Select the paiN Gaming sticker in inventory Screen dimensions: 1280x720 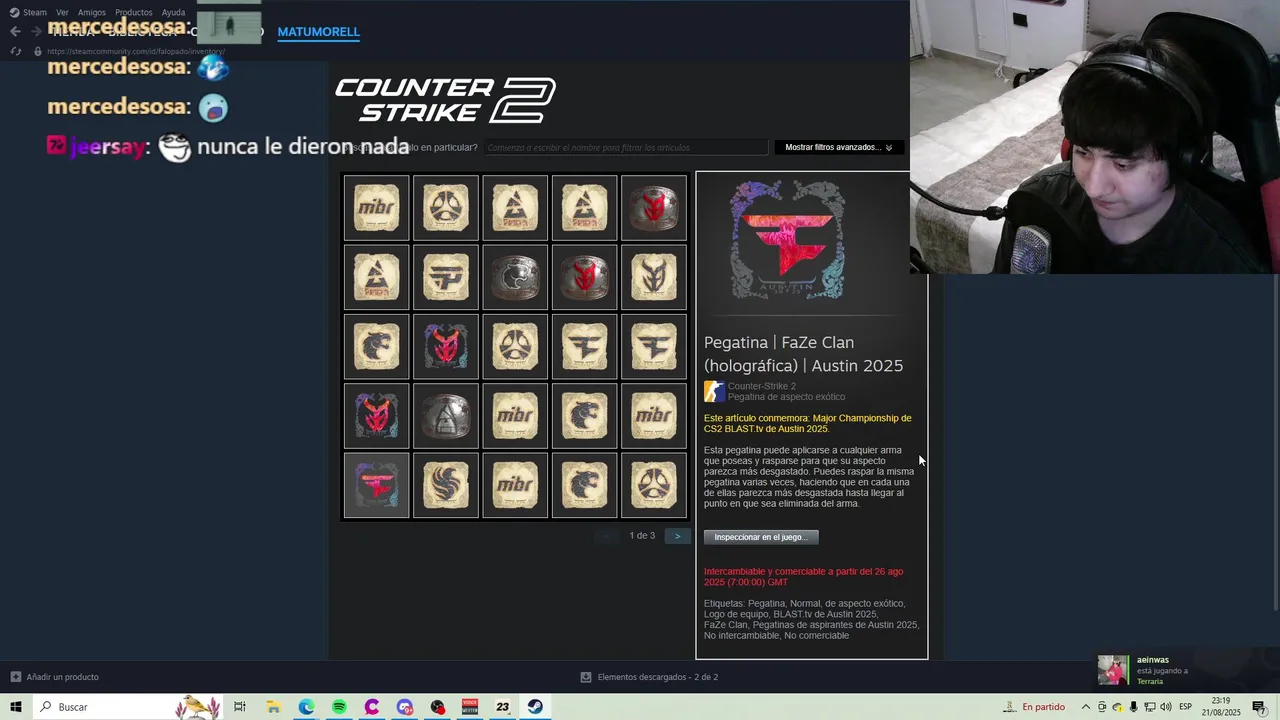446,278
